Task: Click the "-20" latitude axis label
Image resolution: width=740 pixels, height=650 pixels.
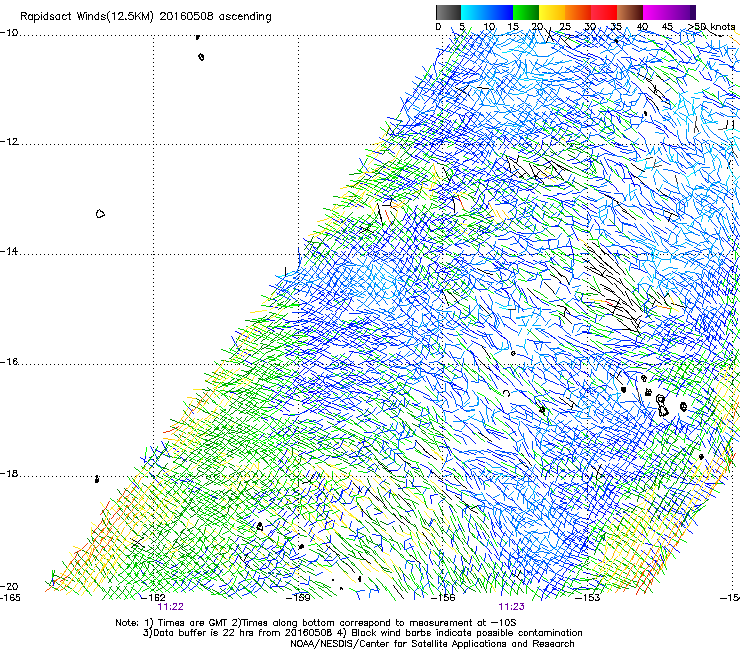Action: point(9,587)
